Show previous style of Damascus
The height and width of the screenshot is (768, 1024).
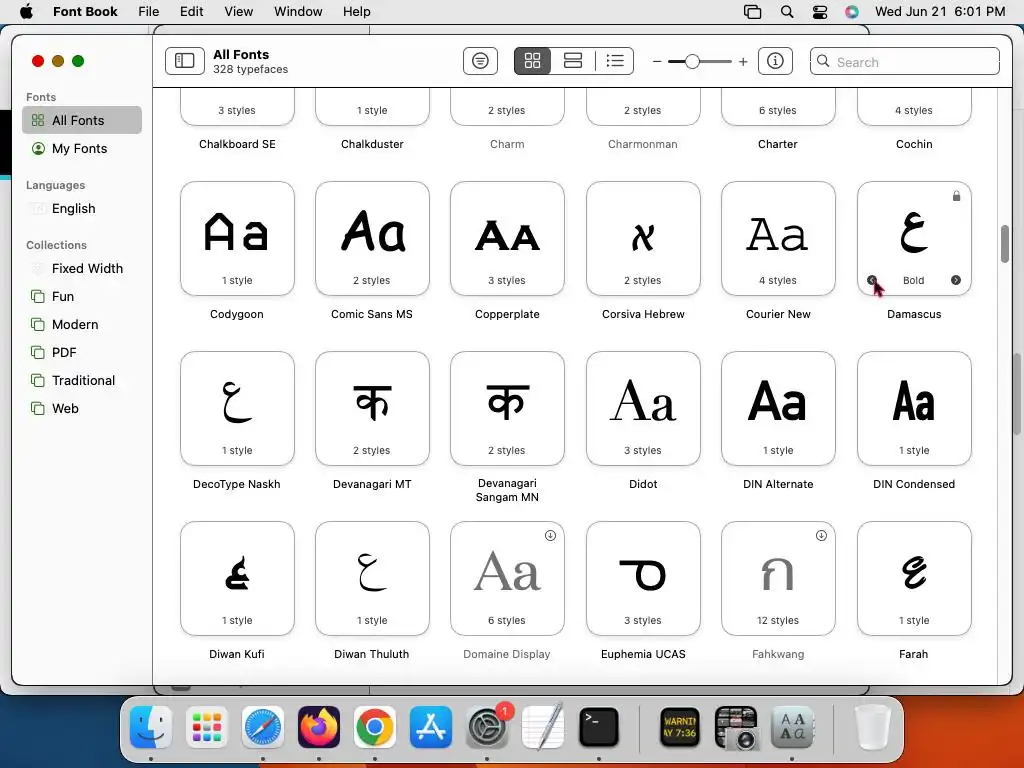click(872, 280)
